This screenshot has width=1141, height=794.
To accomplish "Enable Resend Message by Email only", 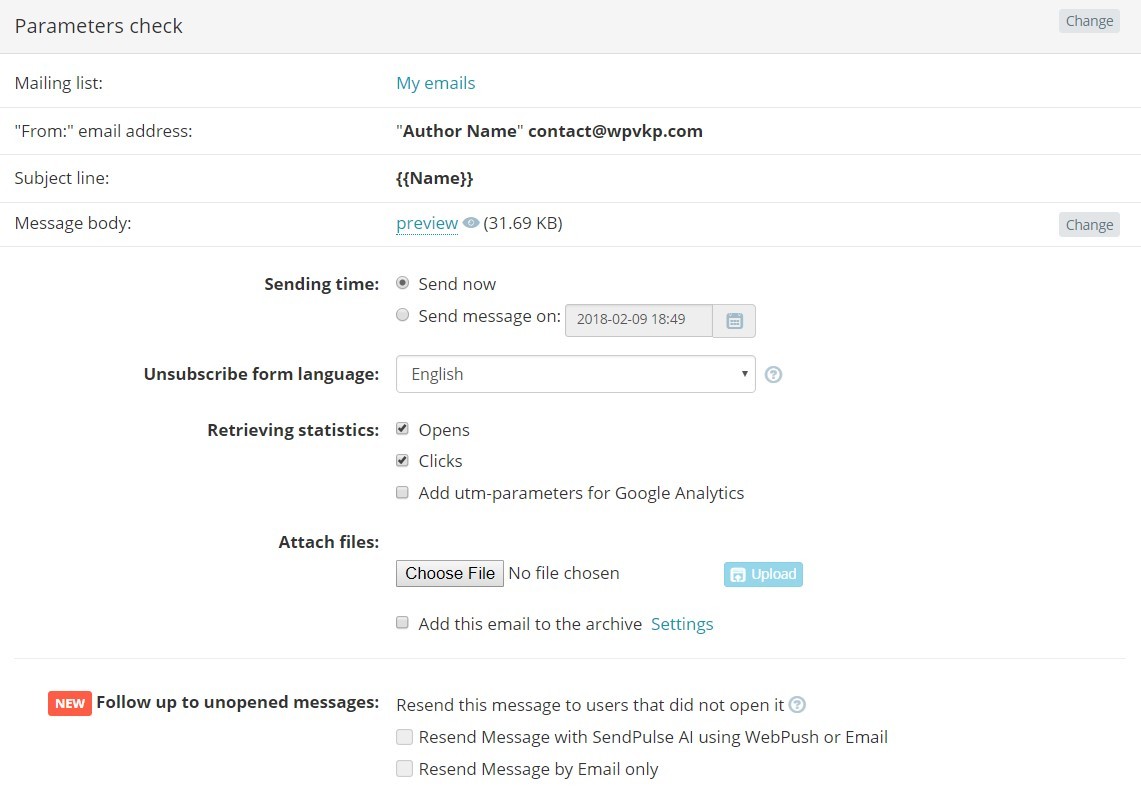I will click(405, 769).
